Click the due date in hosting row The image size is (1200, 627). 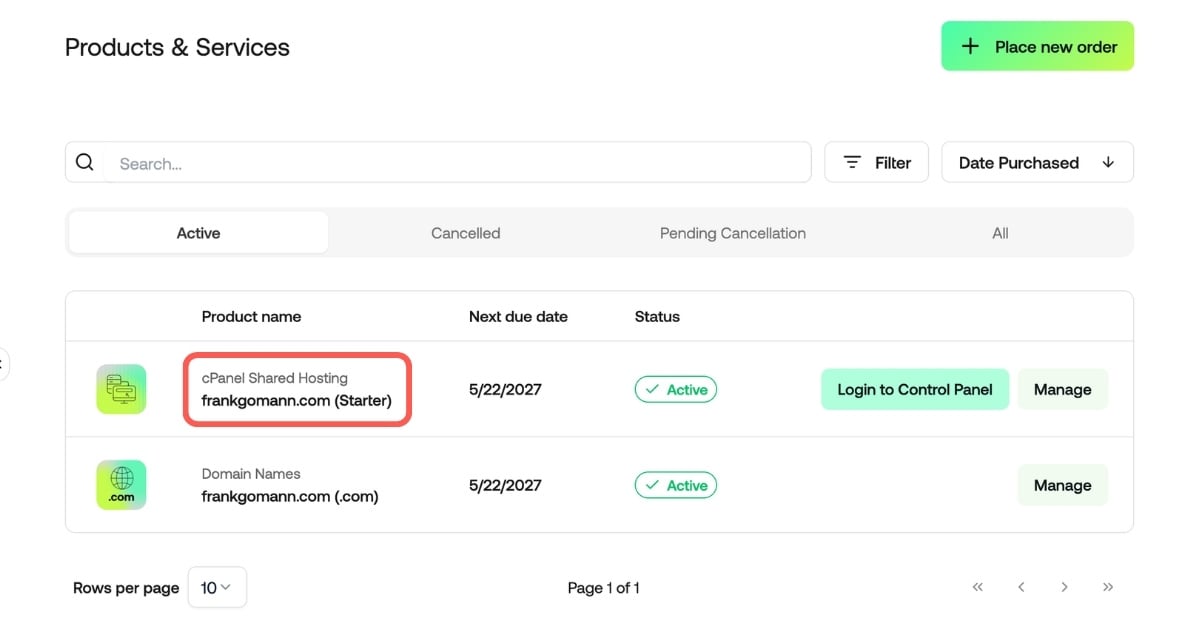point(505,389)
